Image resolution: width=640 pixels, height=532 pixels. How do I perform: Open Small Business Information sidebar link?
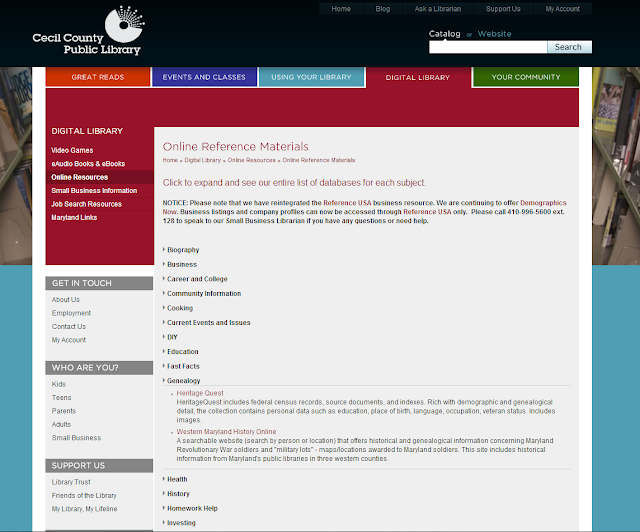coord(94,191)
